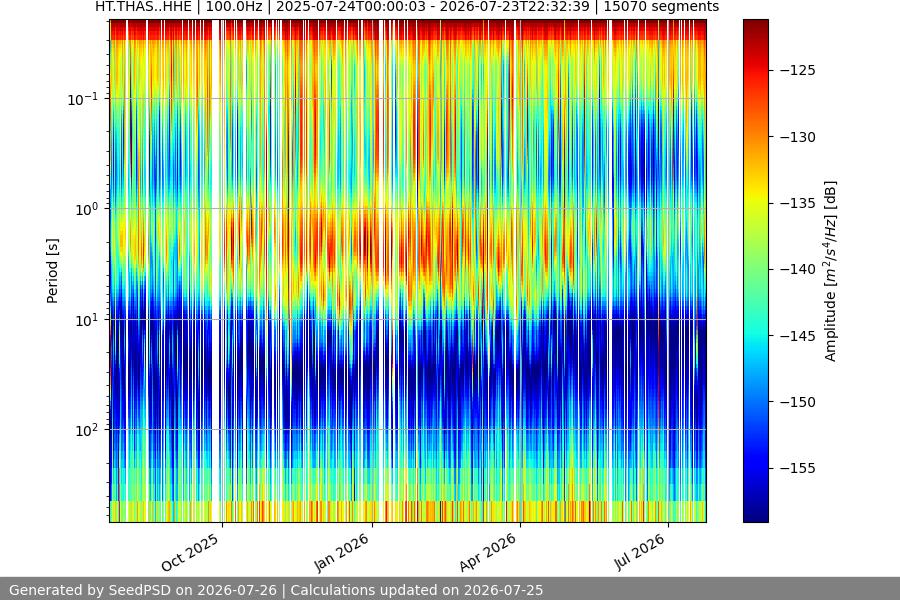The width and height of the screenshot is (900, 600).
Task: Click the −150 colorbar tick label
Action: tap(798, 402)
